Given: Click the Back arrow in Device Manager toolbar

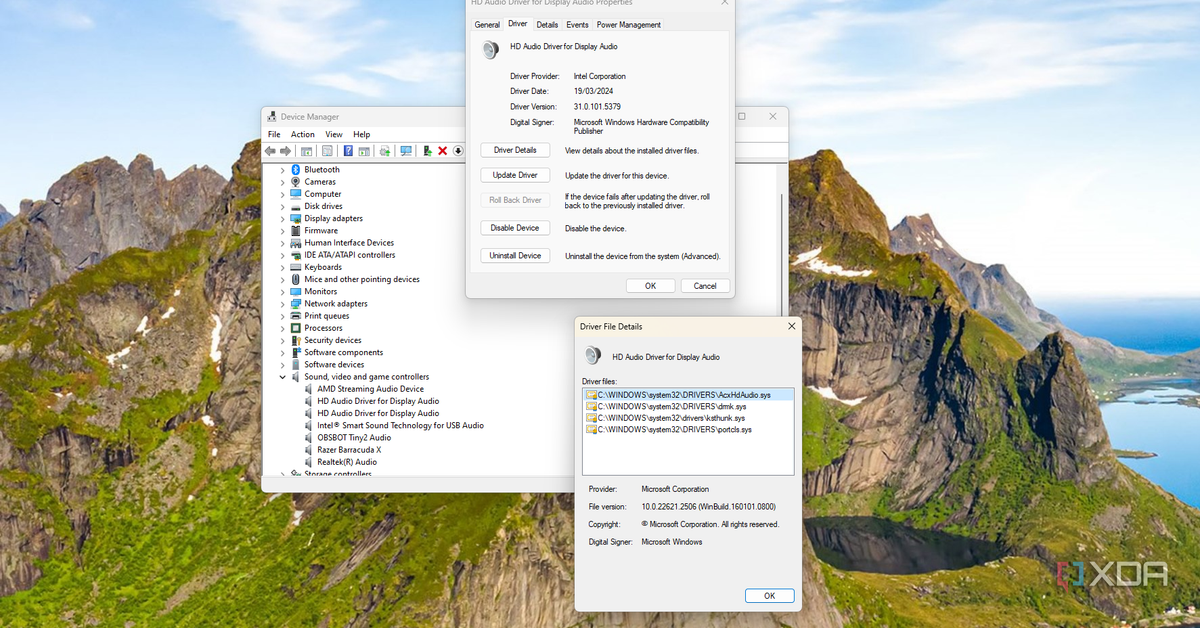Looking at the screenshot, I should point(270,151).
